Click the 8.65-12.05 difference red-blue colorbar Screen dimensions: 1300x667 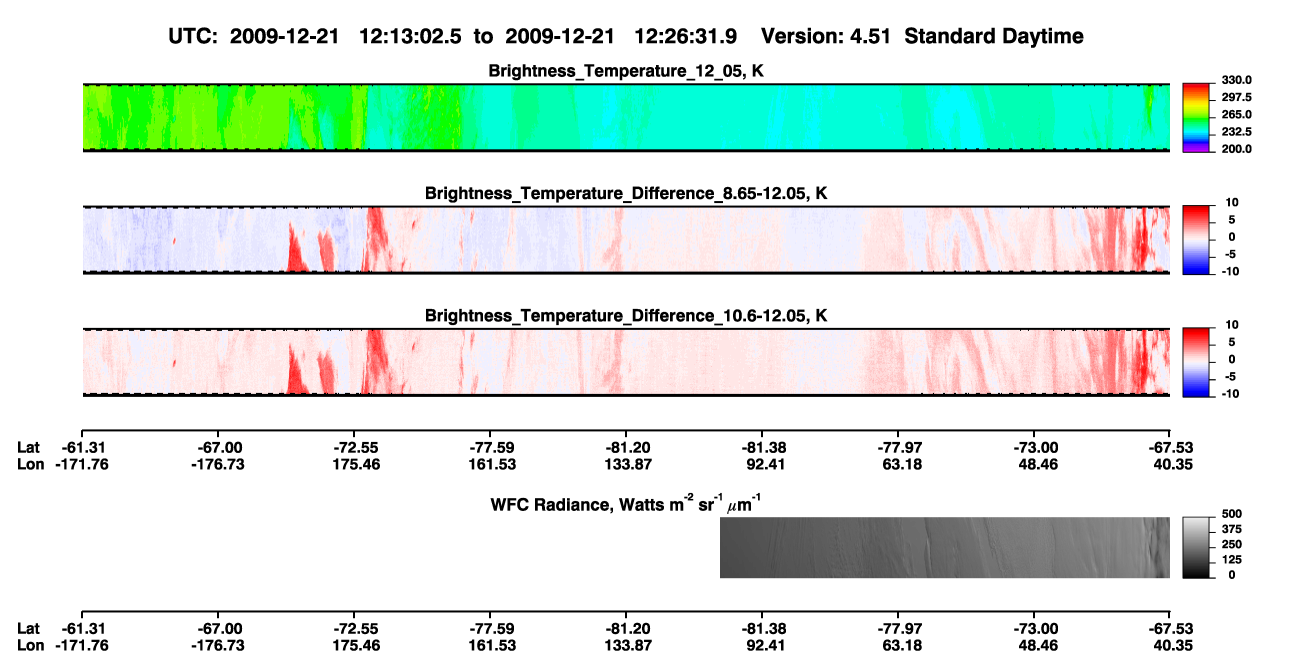coord(1196,239)
